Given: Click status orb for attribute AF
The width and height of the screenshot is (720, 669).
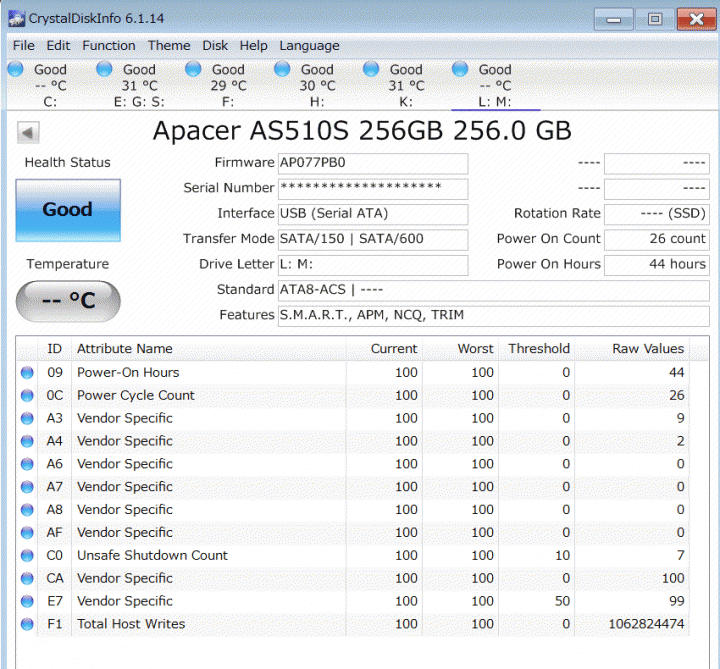Looking at the screenshot, I should [x=27, y=533].
